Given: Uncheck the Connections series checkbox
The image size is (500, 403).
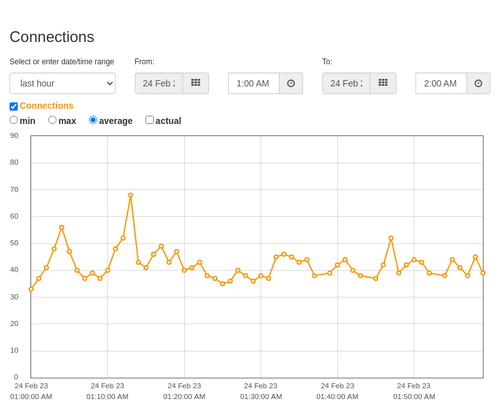Looking at the screenshot, I should coord(14,106).
